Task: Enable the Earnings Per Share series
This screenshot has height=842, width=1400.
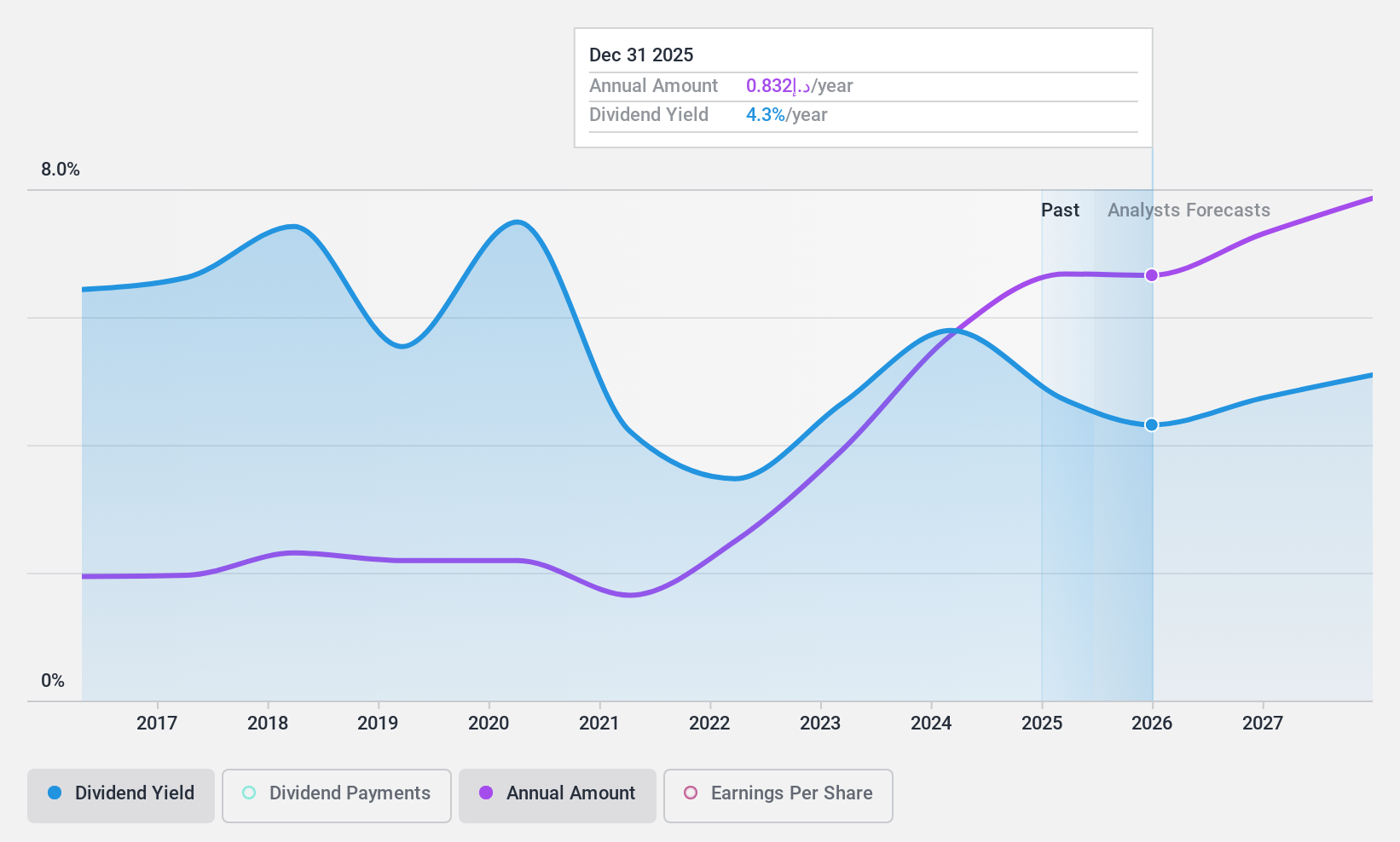Action: click(x=778, y=796)
